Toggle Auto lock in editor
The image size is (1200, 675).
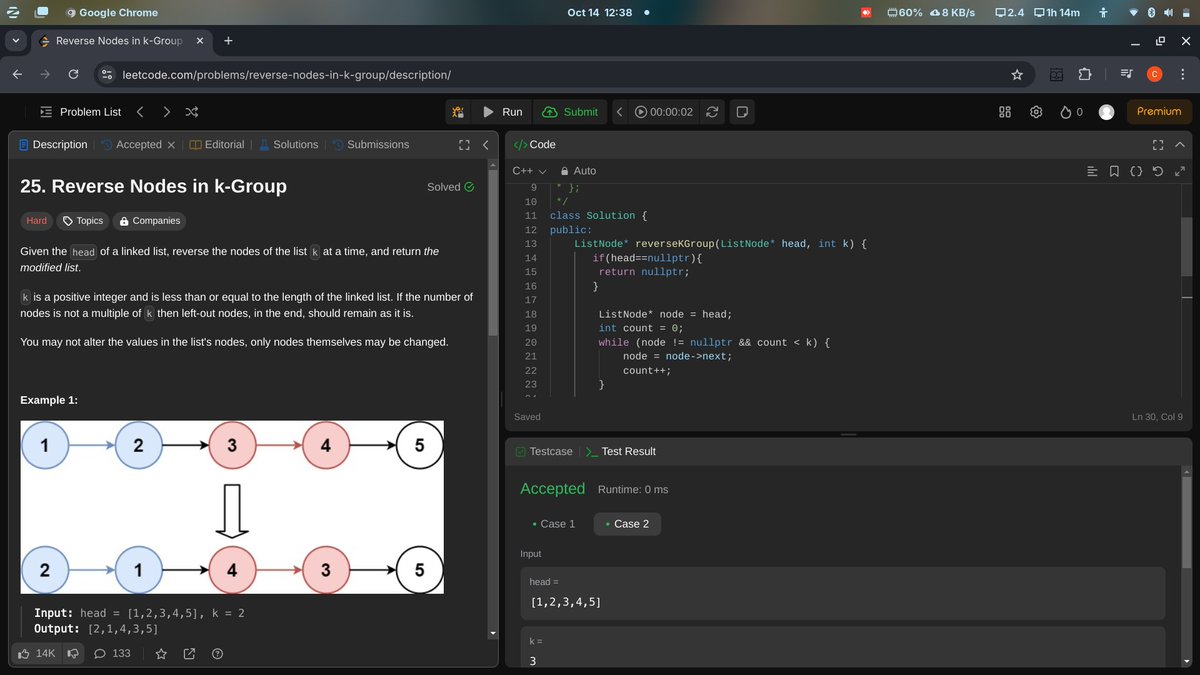click(579, 171)
